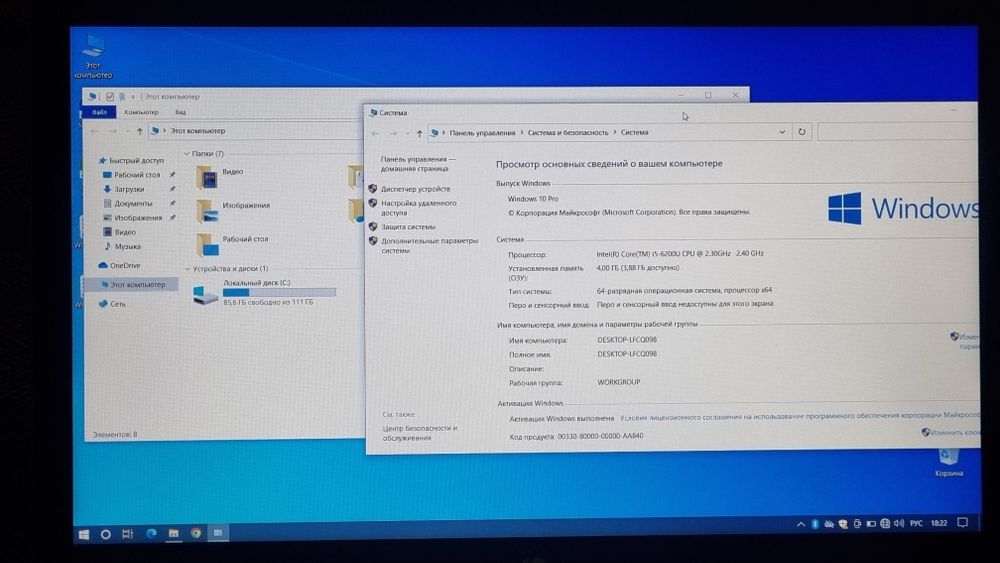The height and width of the screenshot is (563, 1000).
Task: Launch Microsoft Edge from the taskbar
Action: (x=151, y=533)
